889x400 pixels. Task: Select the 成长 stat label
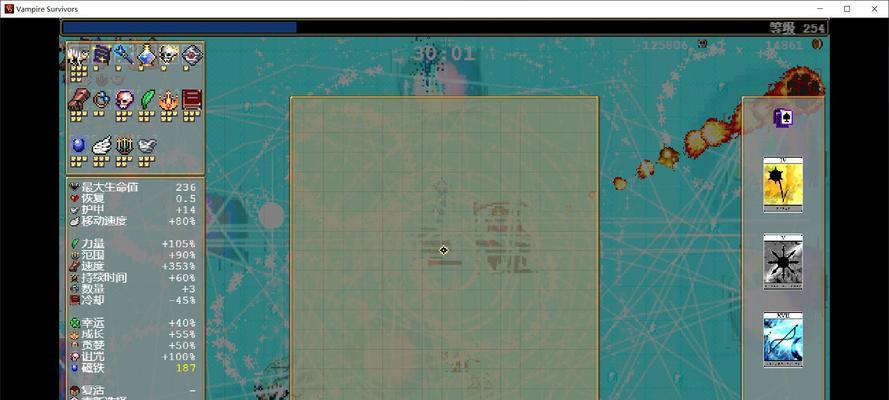click(x=93, y=334)
